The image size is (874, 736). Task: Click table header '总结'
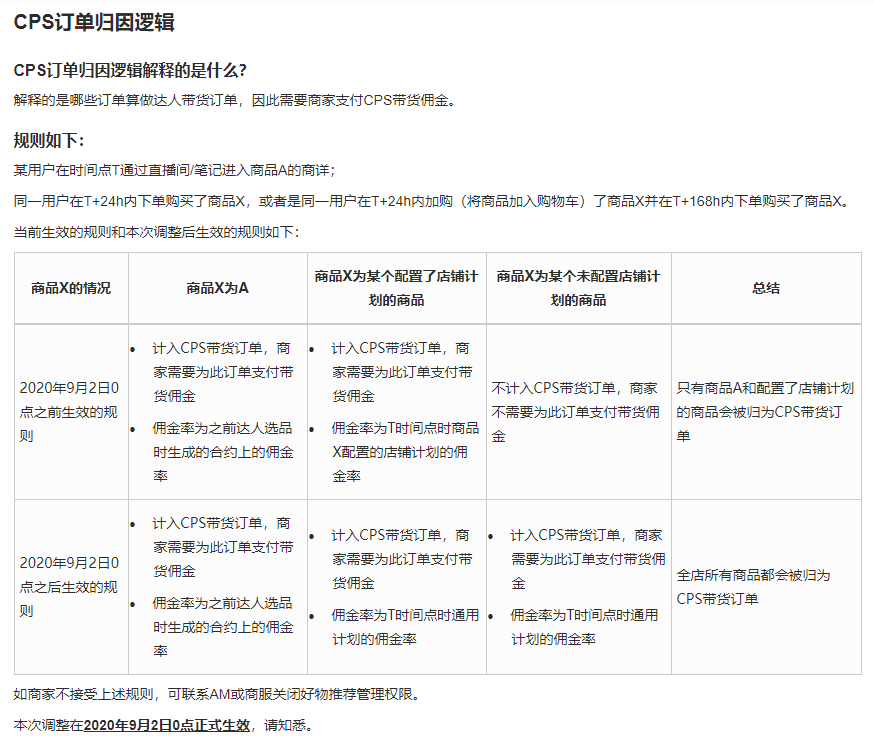click(x=766, y=288)
